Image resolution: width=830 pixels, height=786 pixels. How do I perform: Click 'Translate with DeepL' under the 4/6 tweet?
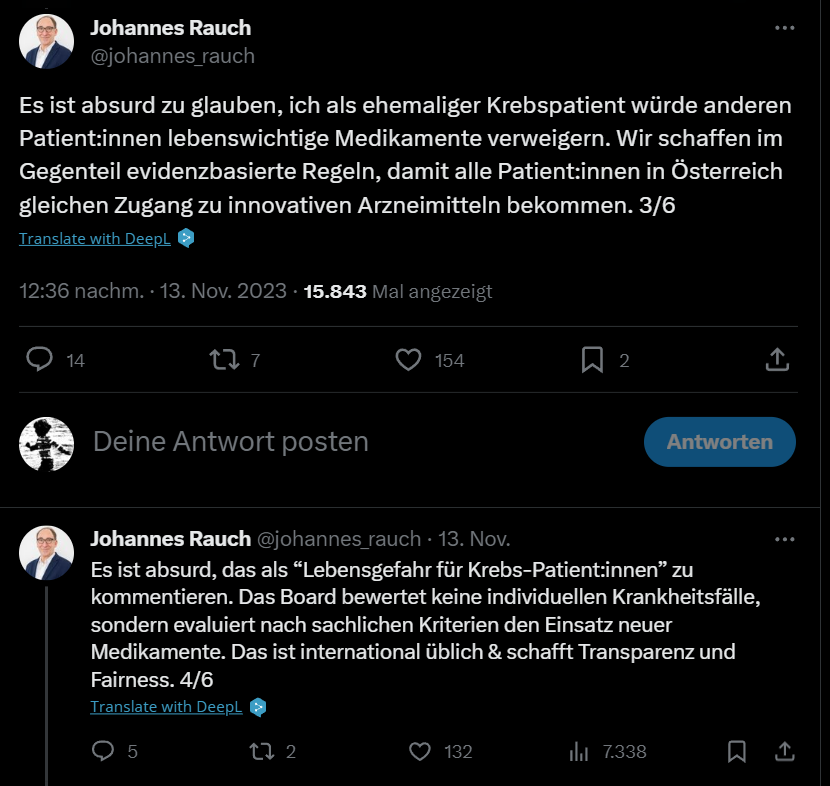click(166, 707)
